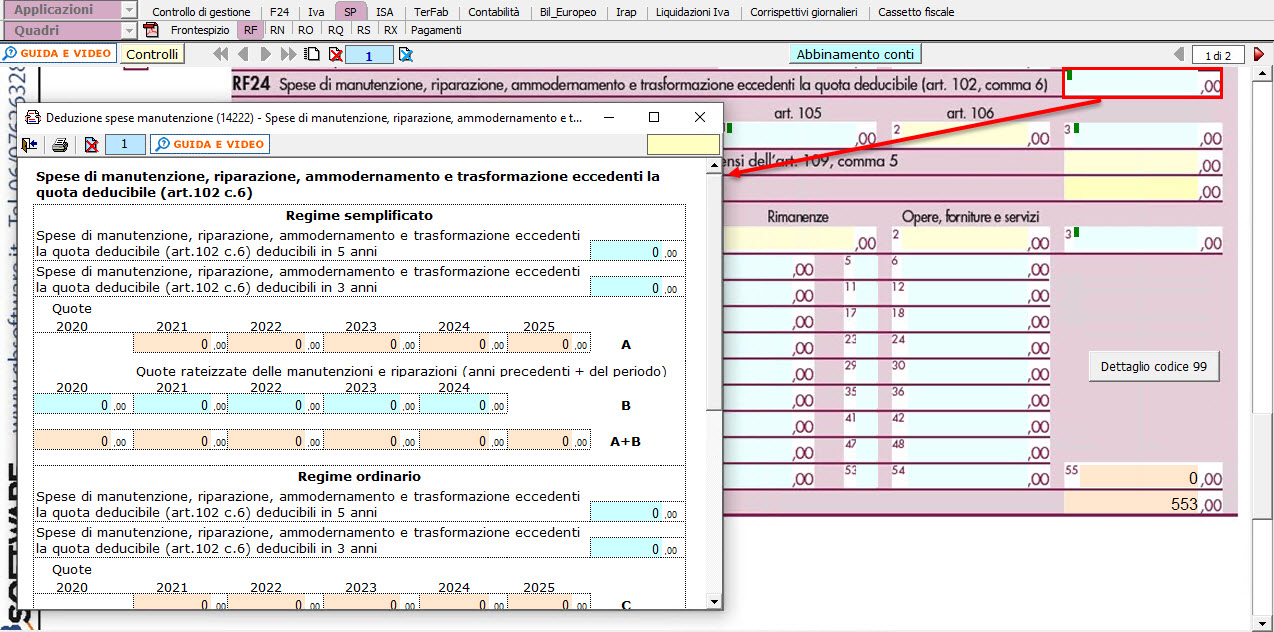Close the Deduzione spese manutenzione window
This screenshot has width=1274, height=632.
coord(700,117)
